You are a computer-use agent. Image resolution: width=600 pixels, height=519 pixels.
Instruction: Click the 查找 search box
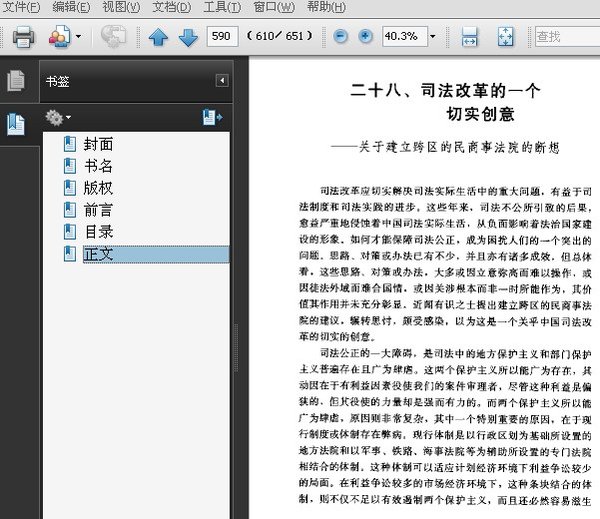tap(567, 36)
